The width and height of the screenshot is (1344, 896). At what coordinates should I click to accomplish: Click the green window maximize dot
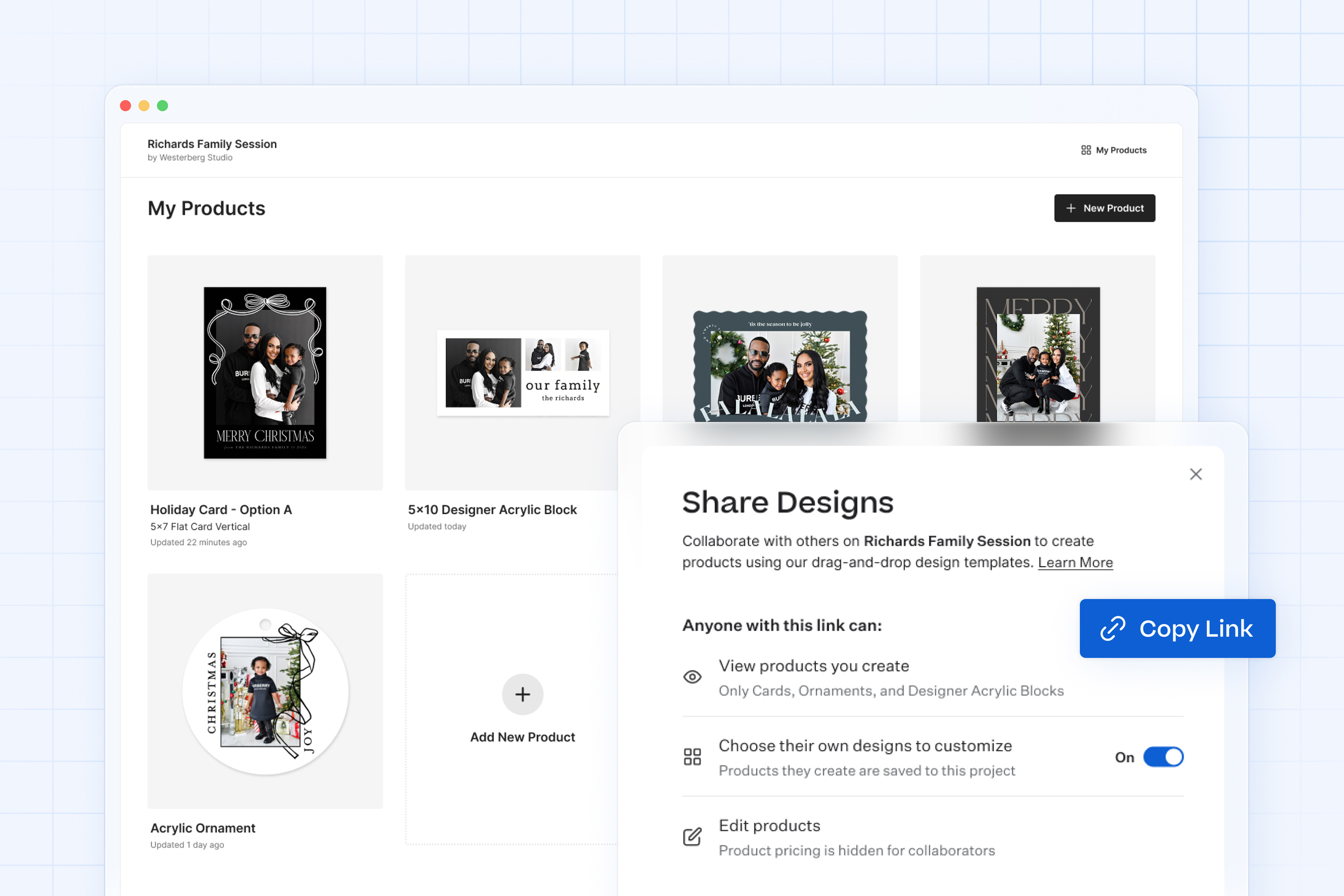tap(162, 106)
